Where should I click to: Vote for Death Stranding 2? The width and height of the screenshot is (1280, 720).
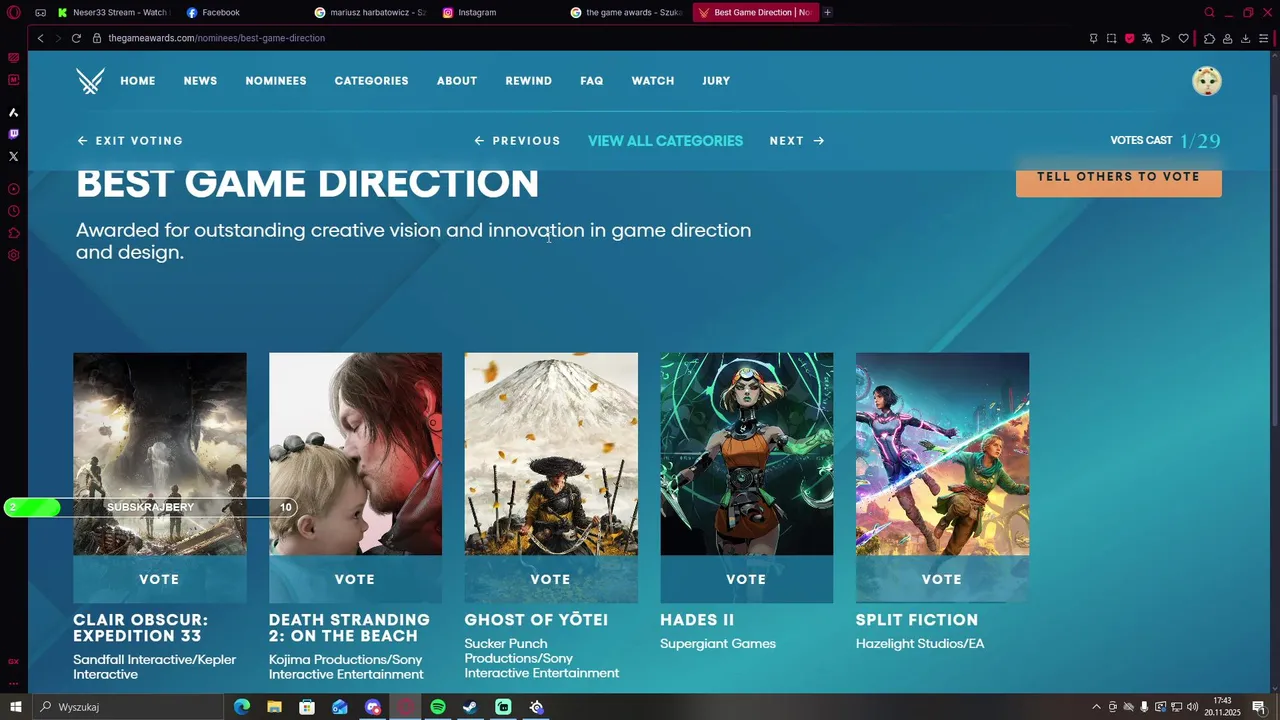point(355,579)
